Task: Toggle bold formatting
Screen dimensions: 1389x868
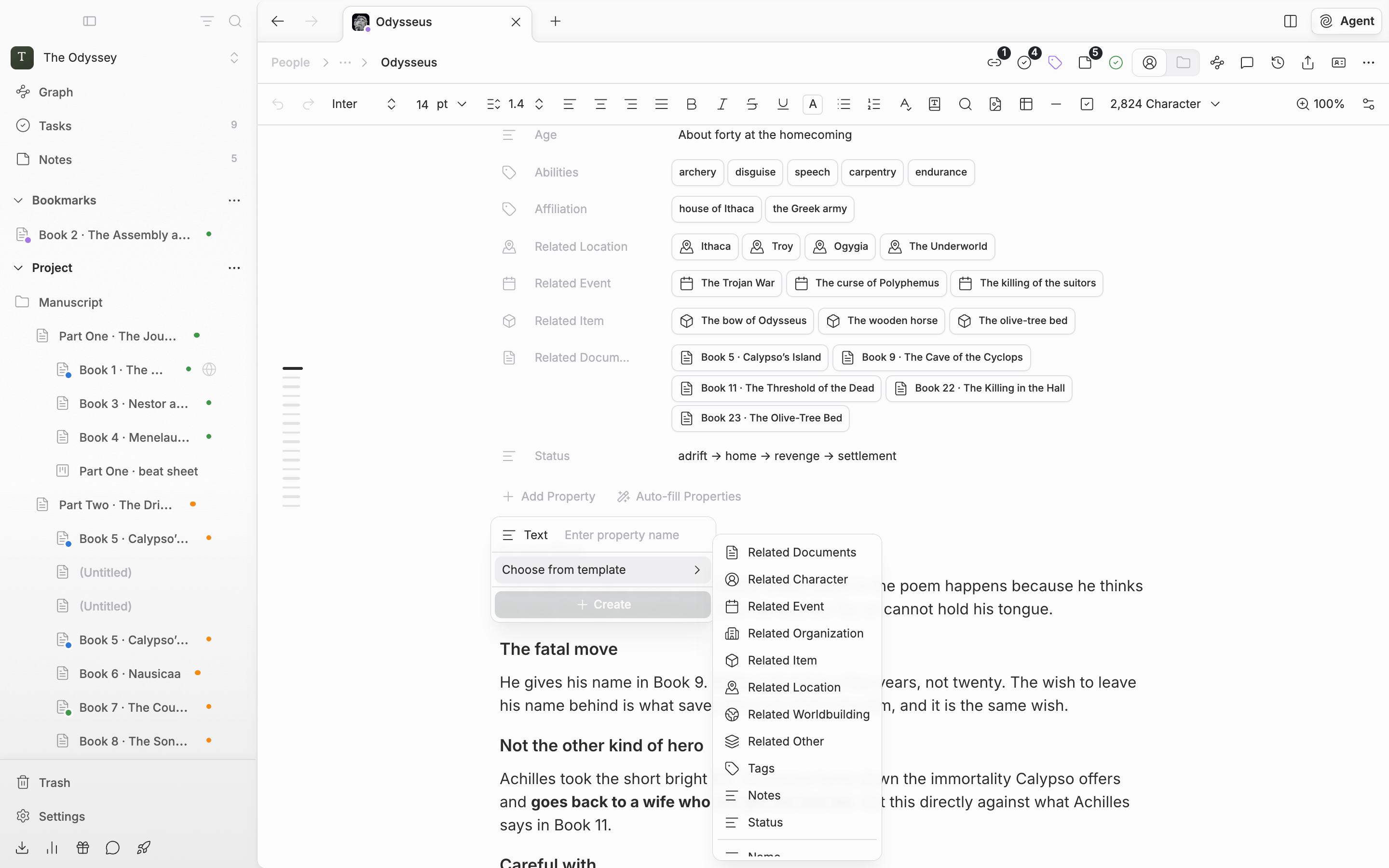Action: (692, 104)
